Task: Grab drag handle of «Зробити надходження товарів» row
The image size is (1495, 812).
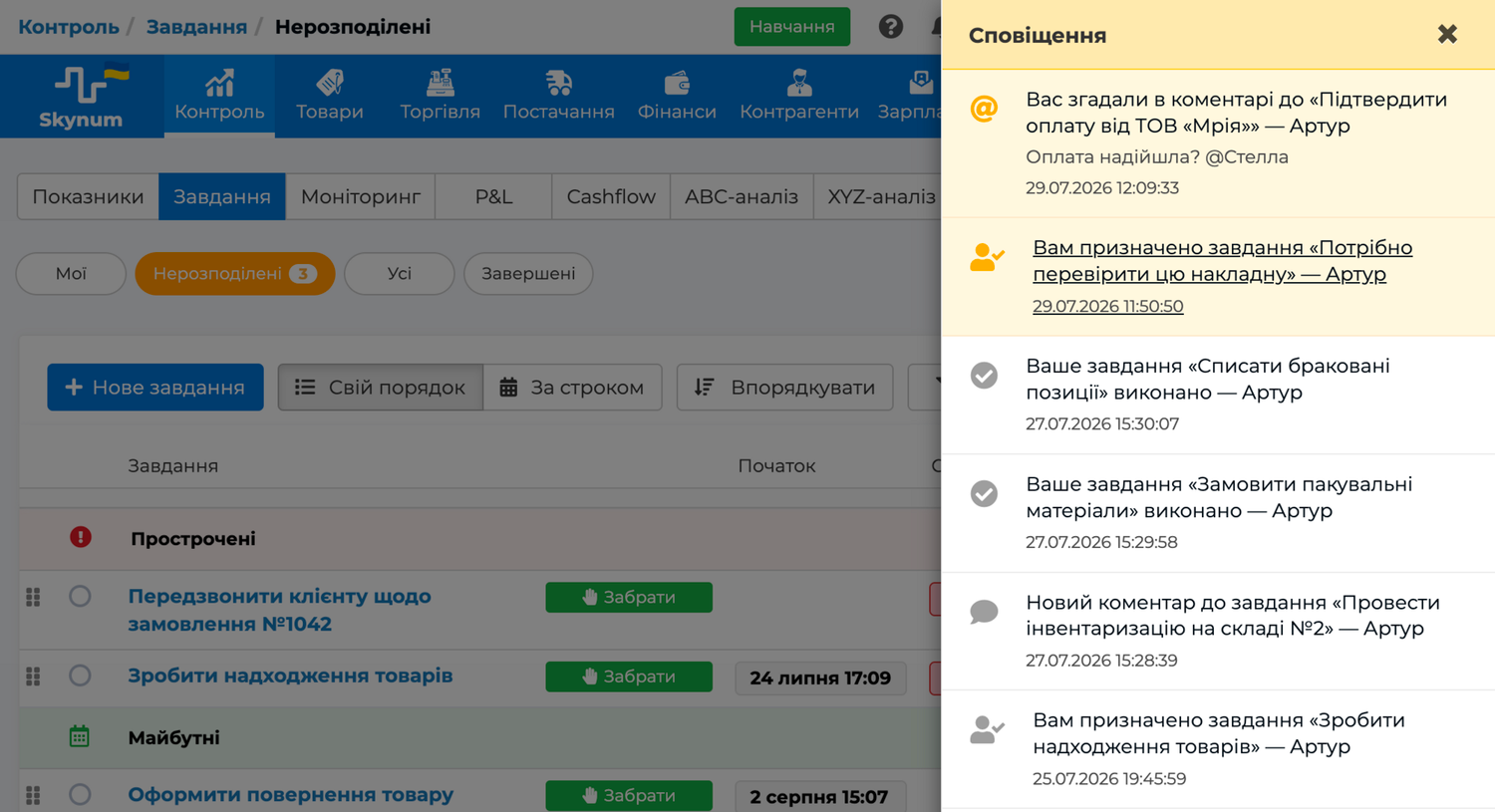Action: pos(34,677)
